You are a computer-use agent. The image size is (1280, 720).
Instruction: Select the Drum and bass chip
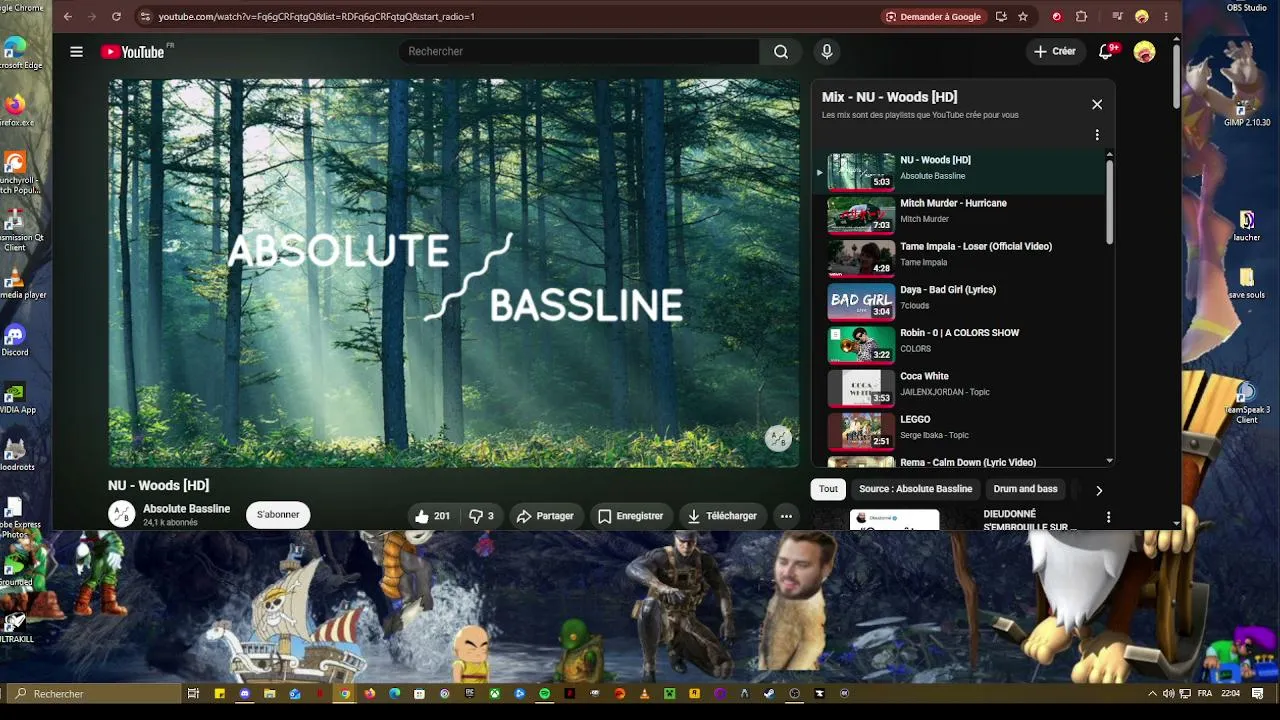[x=1025, y=489]
